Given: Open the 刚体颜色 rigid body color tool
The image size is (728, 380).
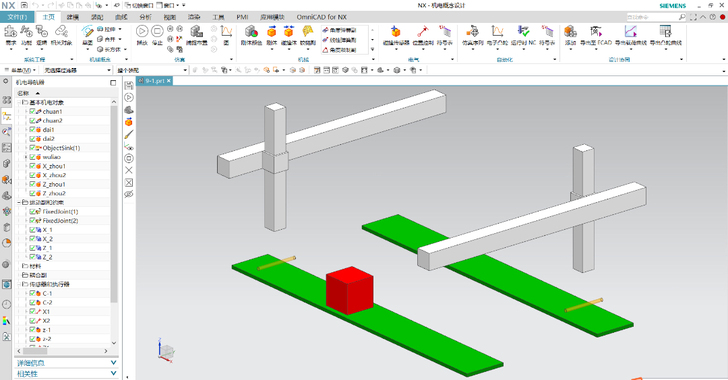Looking at the screenshot, I should pyautogui.click(x=251, y=35).
